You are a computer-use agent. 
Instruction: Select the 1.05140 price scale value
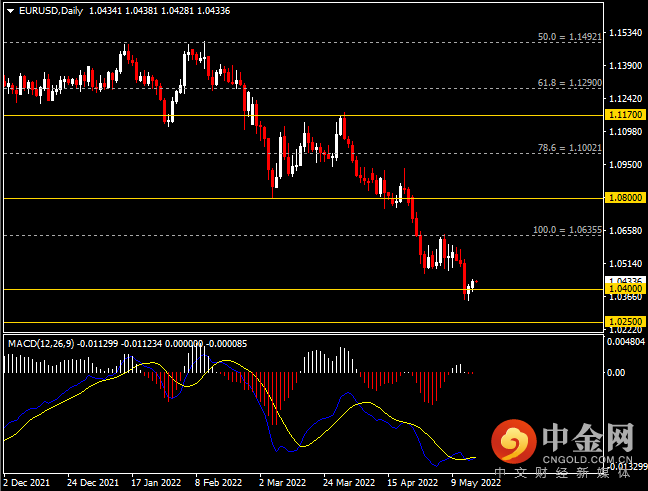(626, 263)
